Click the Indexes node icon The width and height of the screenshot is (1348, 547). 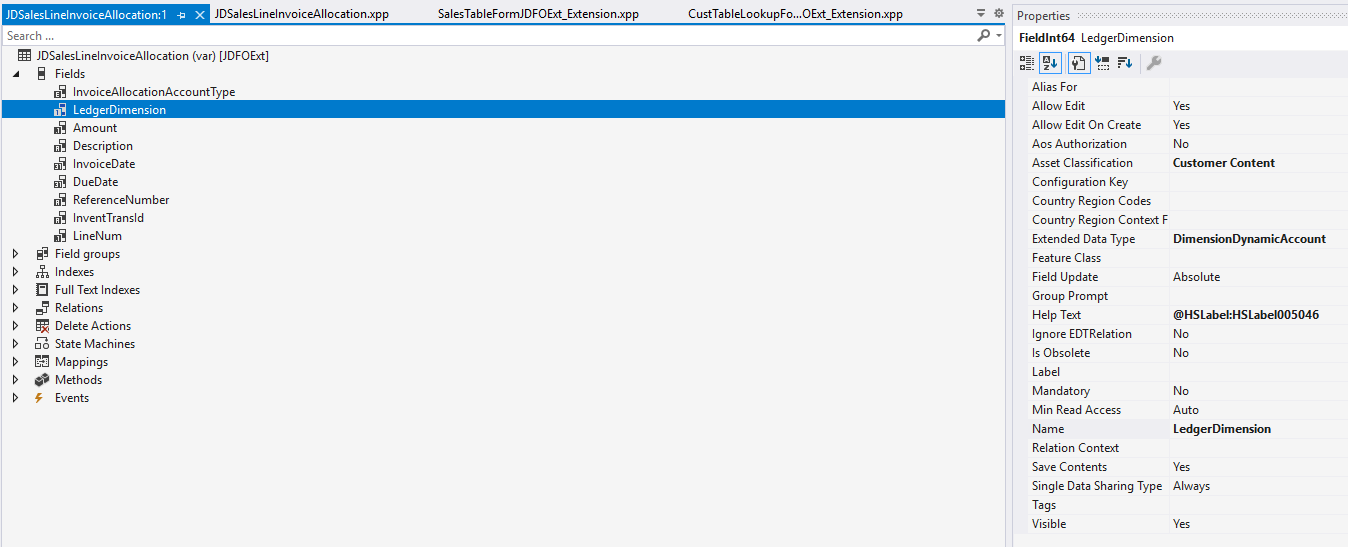[42, 272]
